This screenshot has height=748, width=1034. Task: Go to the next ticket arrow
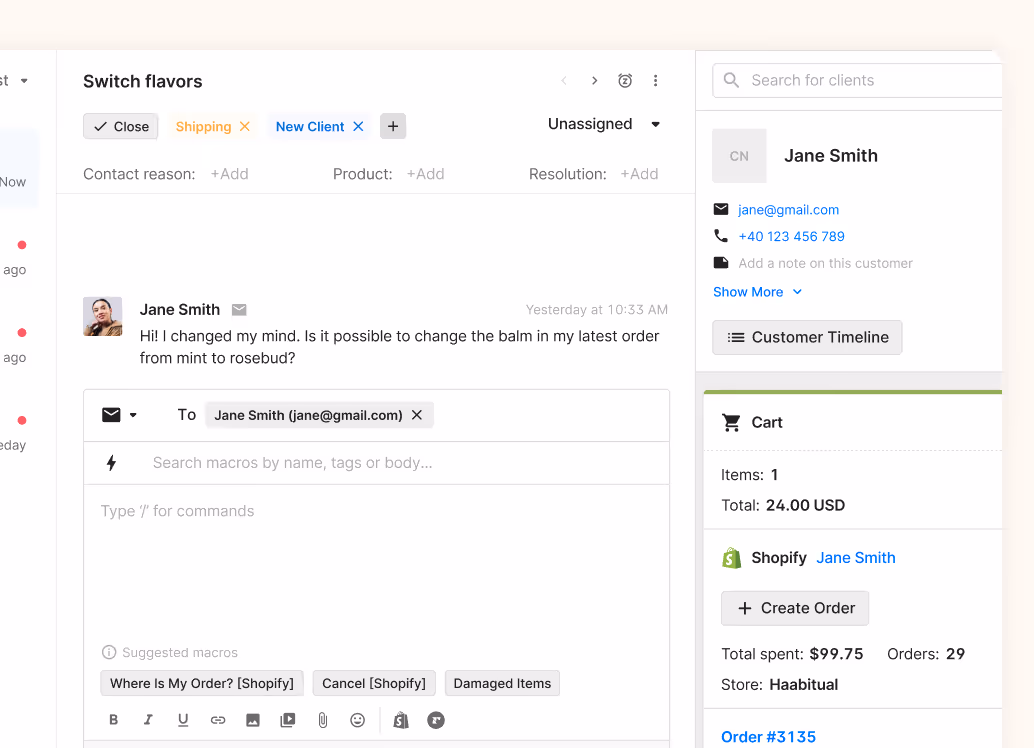(x=594, y=81)
